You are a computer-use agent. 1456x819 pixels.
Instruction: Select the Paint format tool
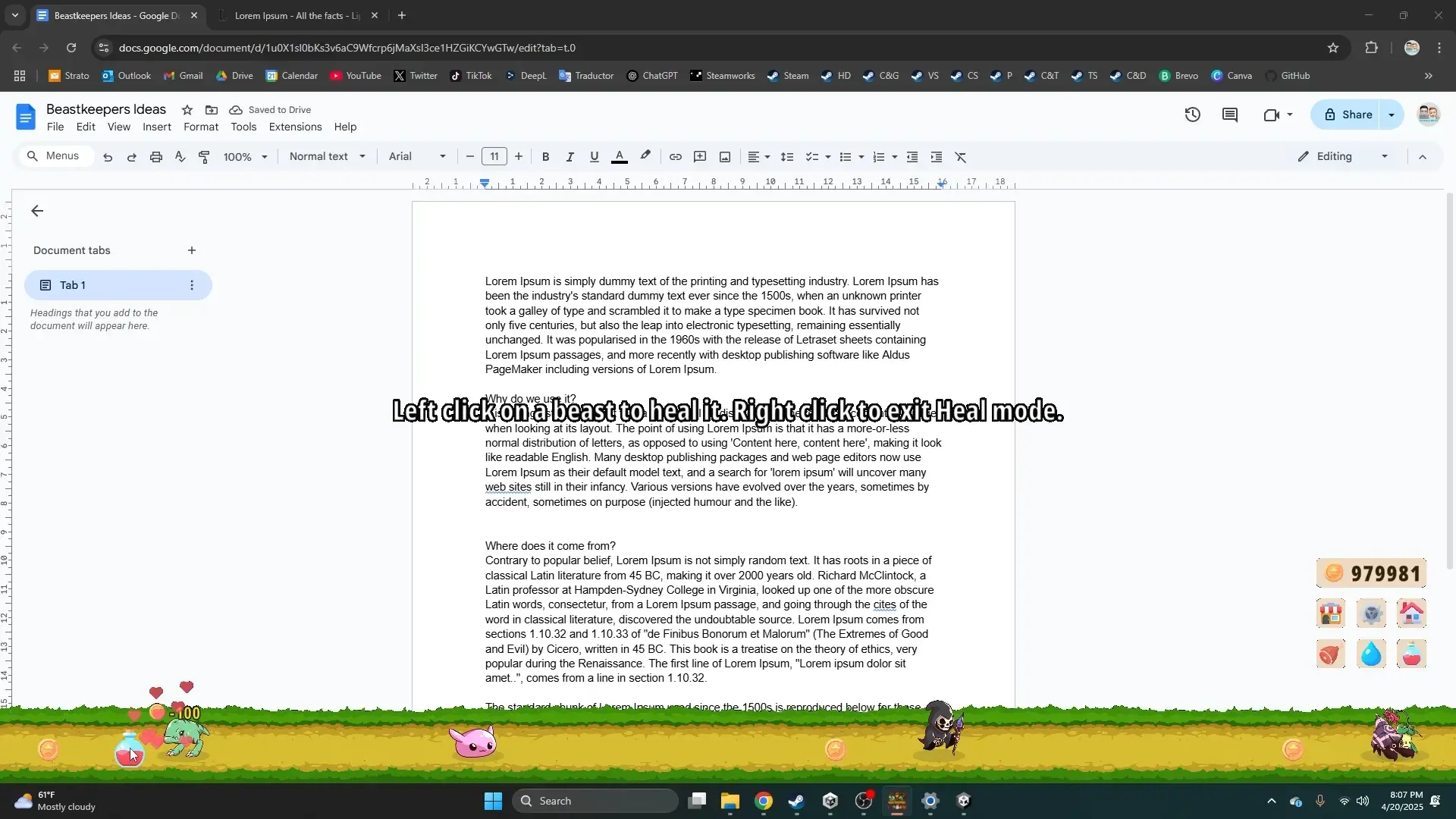tap(204, 156)
